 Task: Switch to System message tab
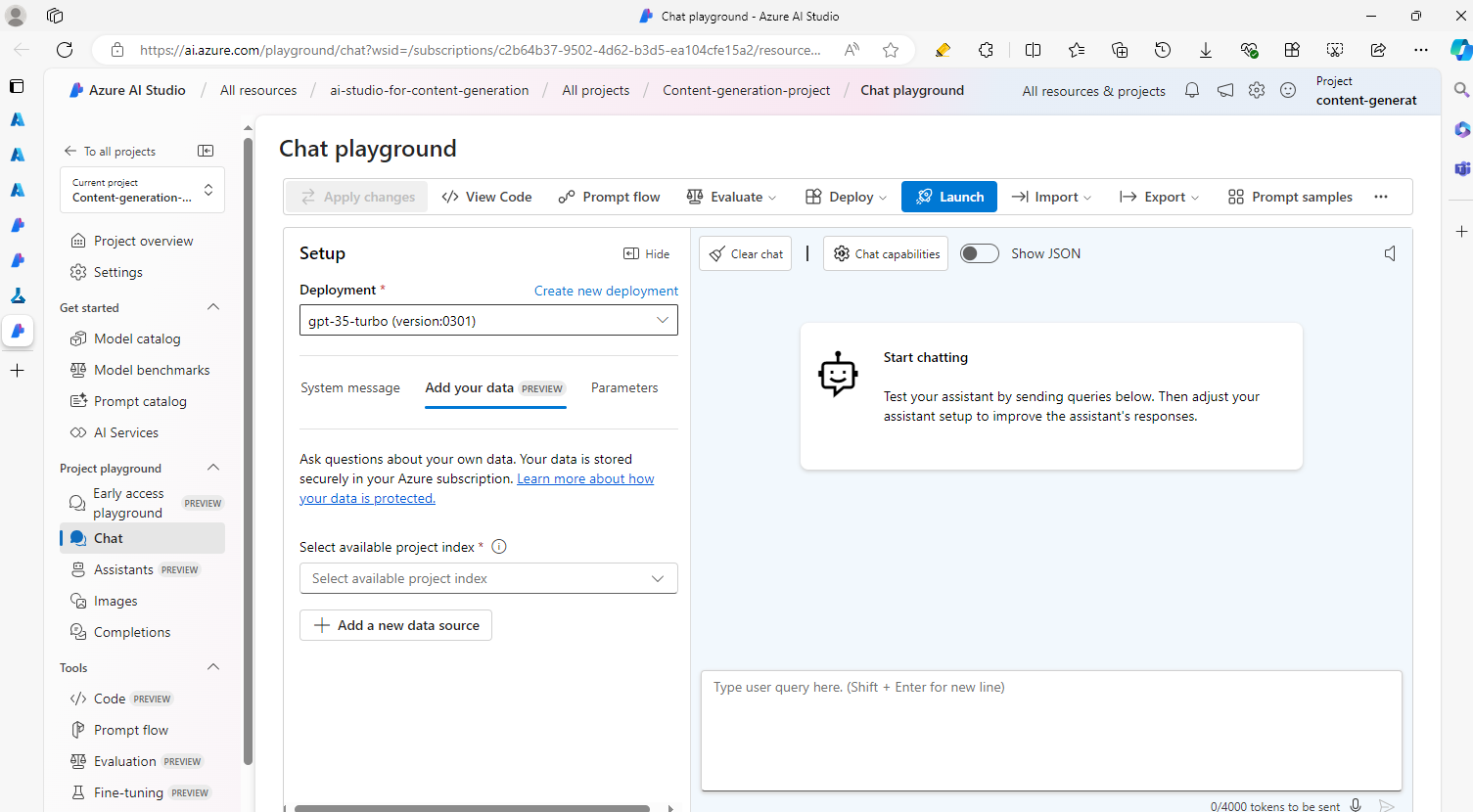click(350, 387)
